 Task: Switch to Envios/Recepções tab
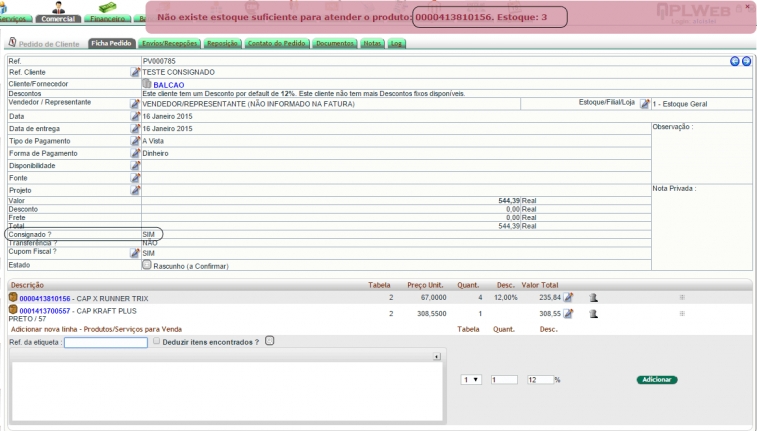[169, 43]
